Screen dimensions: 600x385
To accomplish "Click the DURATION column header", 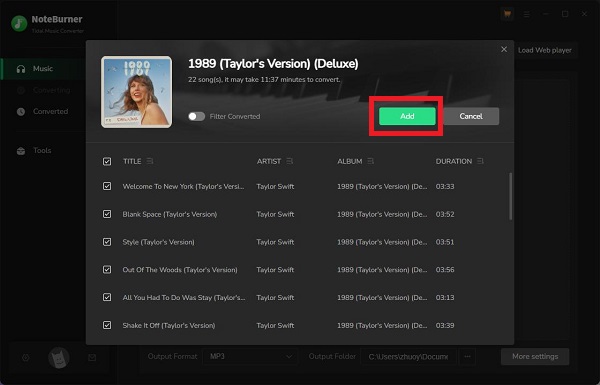I will [454, 161].
